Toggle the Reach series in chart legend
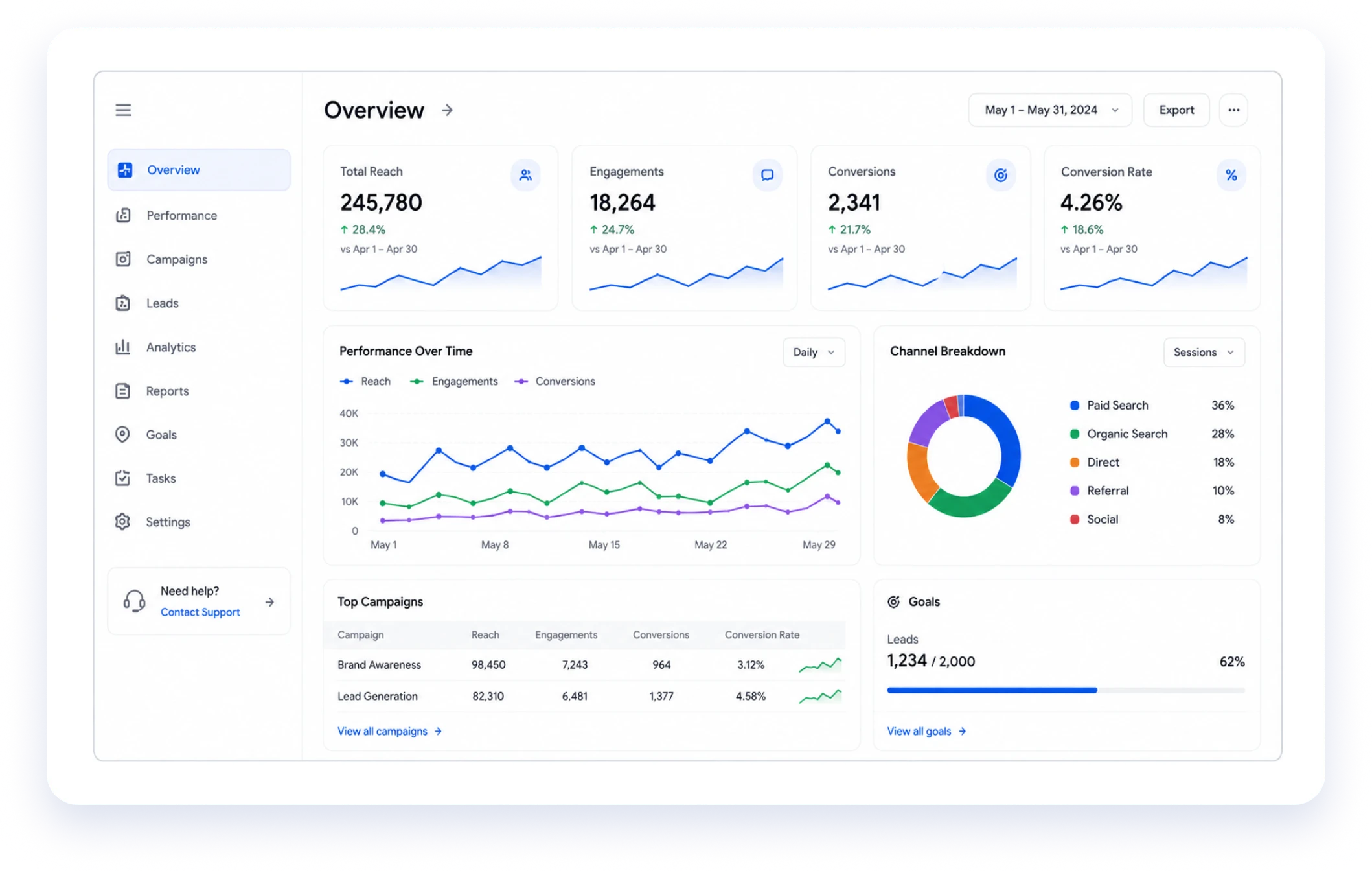The width and height of the screenshot is (1372, 871). pyautogui.click(x=365, y=382)
